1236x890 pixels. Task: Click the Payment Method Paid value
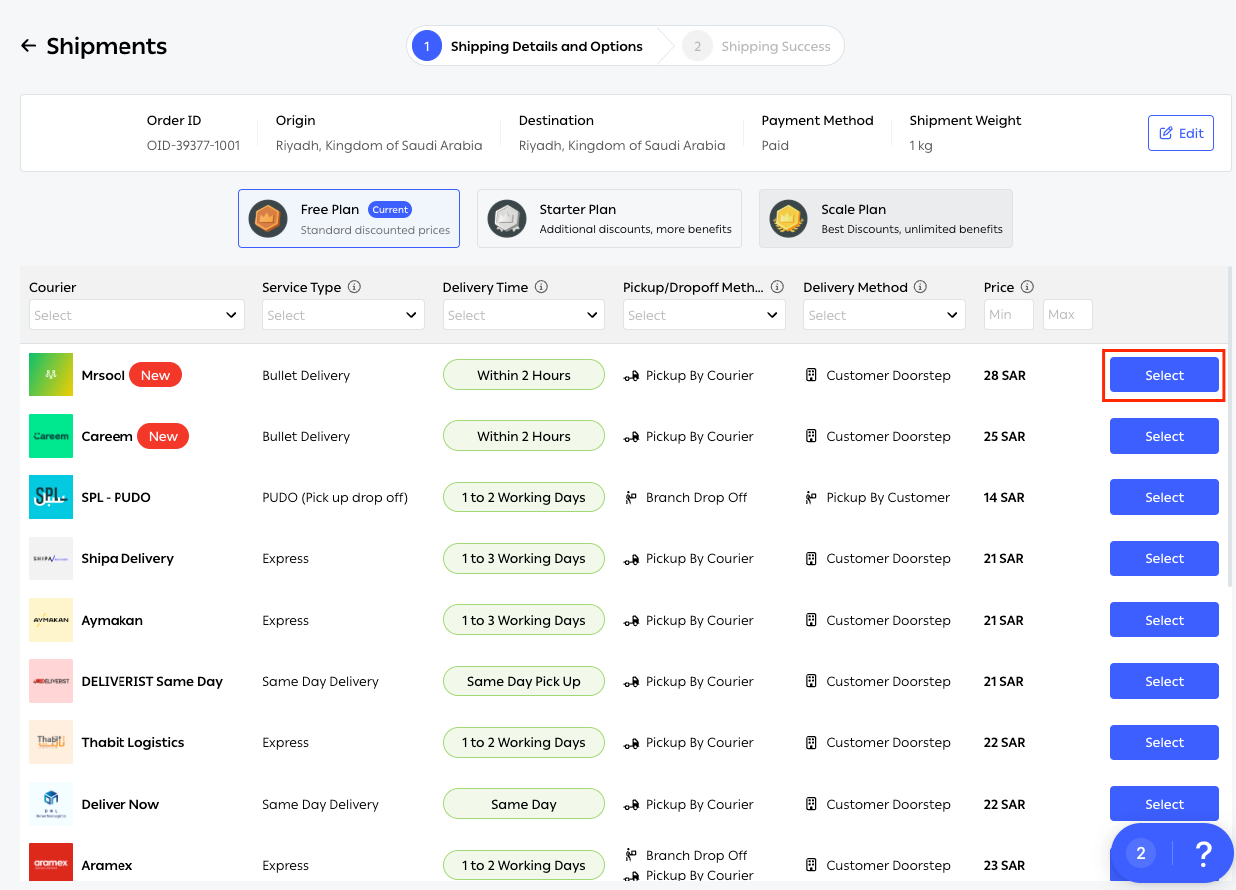[775, 145]
